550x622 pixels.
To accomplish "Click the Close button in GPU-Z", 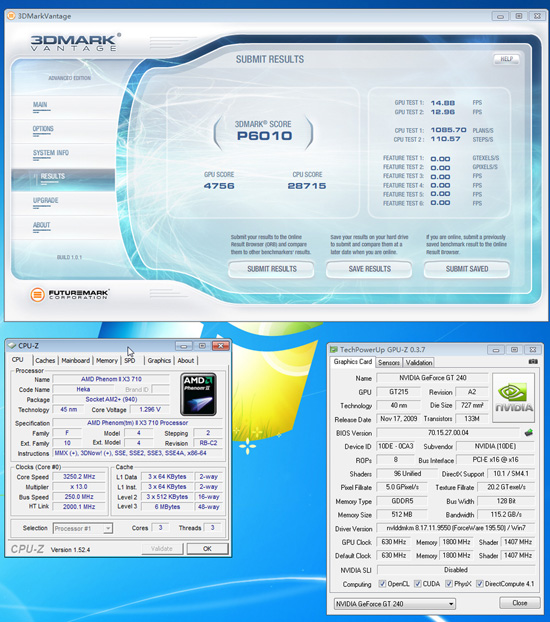I will [519, 603].
